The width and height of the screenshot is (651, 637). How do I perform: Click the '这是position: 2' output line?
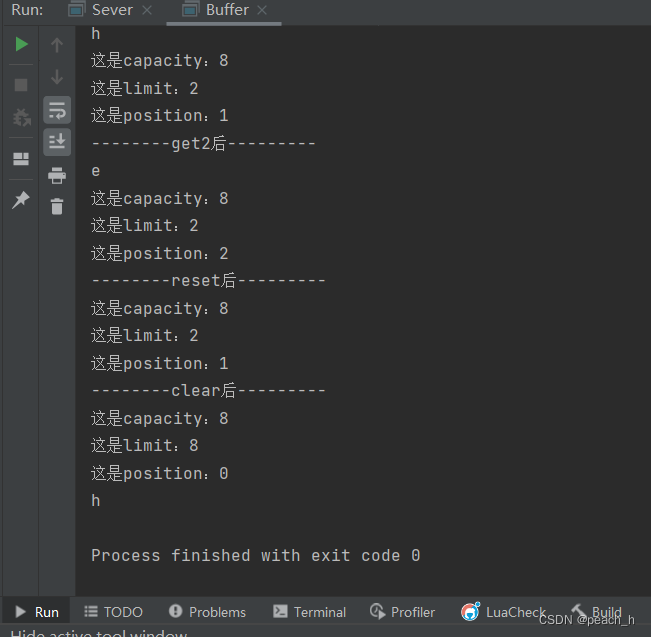tap(159, 253)
